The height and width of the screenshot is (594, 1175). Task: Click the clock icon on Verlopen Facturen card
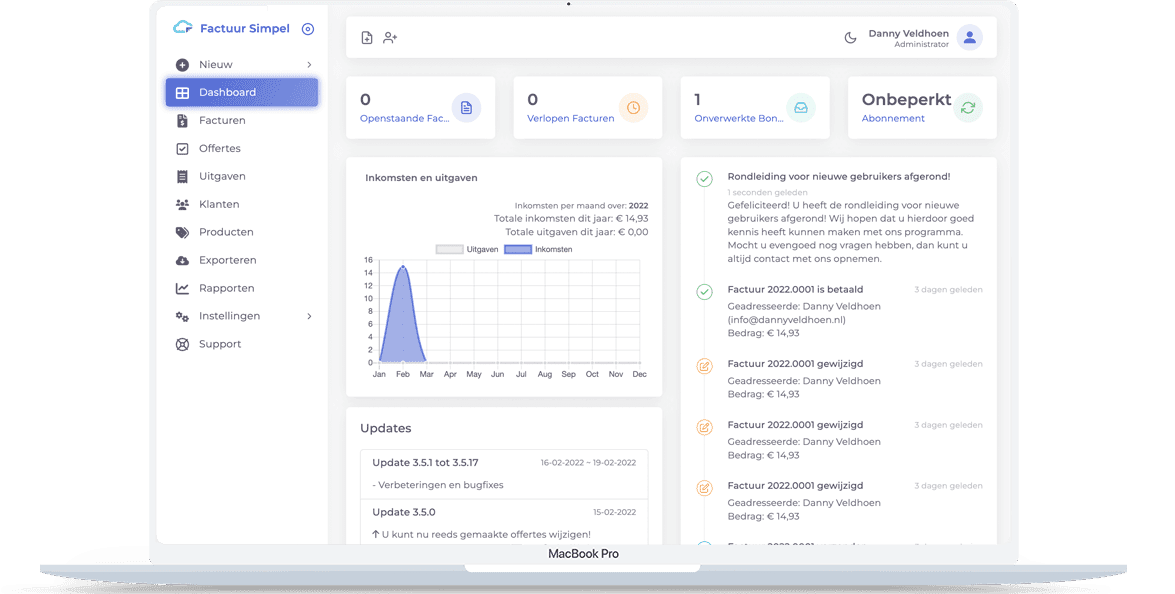coord(634,107)
